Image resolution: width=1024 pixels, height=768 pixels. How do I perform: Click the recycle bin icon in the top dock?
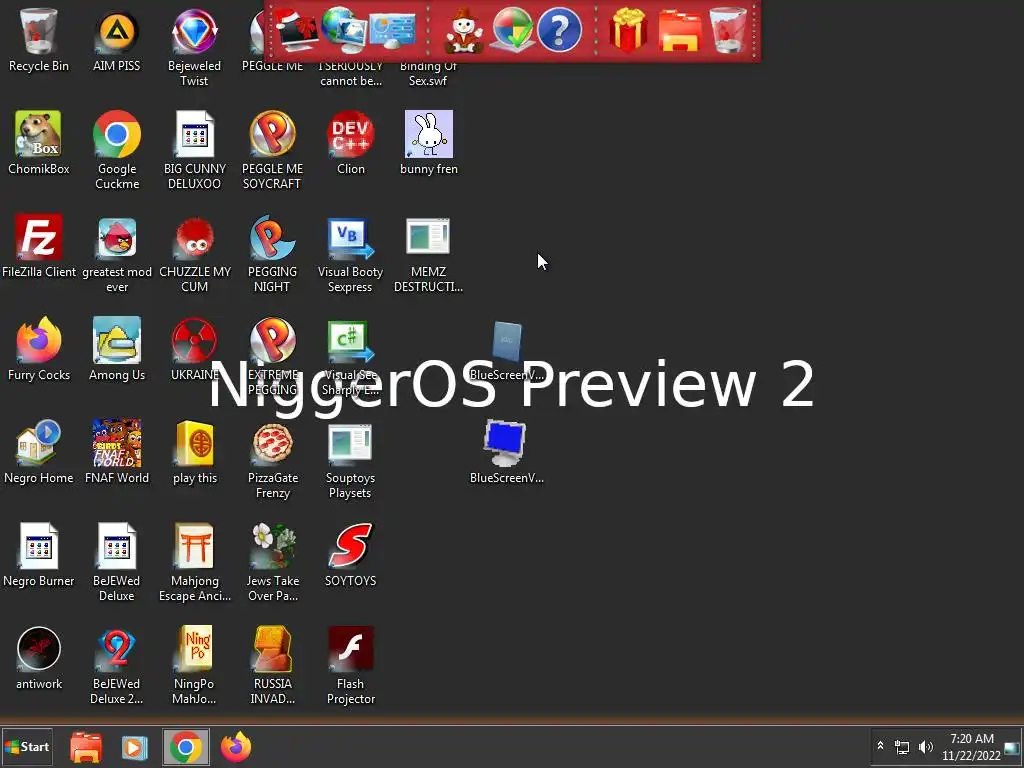pyautogui.click(x=728, y=30)
